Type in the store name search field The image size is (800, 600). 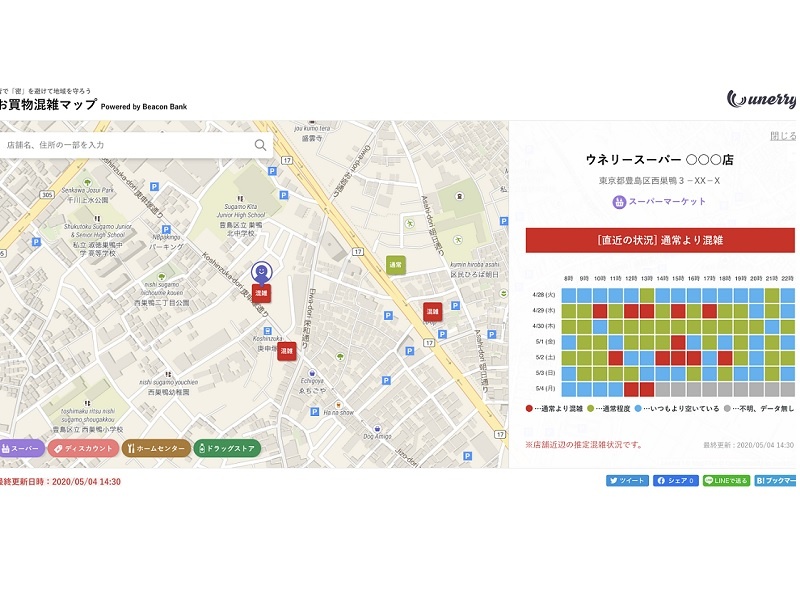coord(125,145)
